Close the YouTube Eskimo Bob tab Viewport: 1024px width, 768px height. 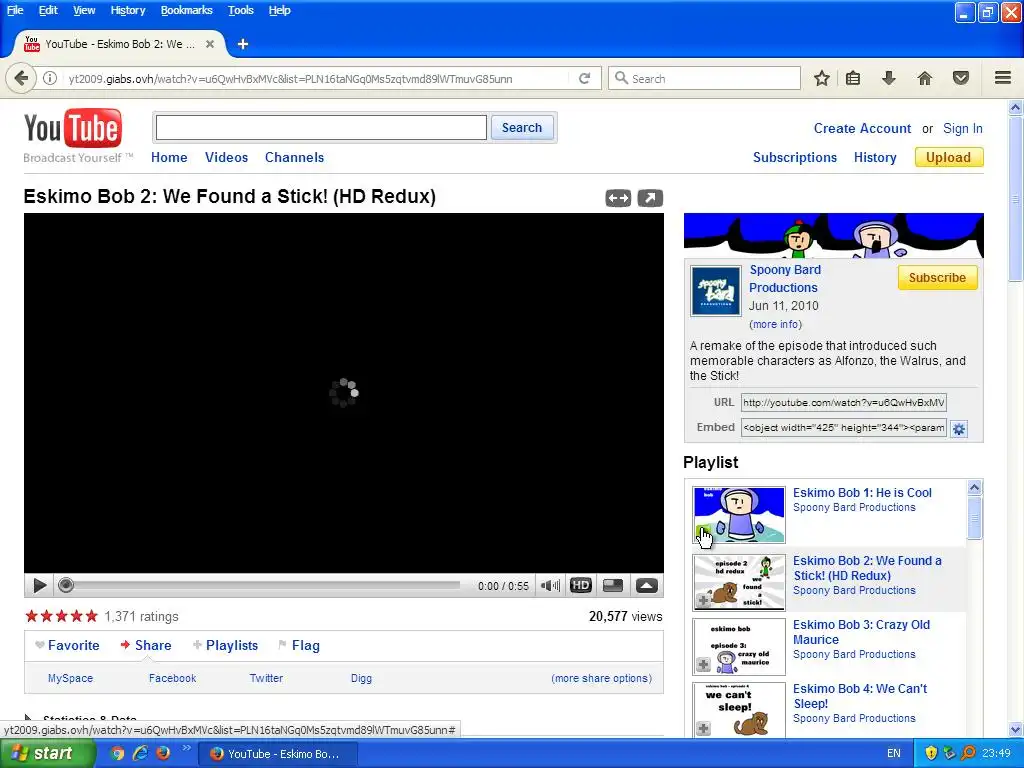tap(210, 44)
